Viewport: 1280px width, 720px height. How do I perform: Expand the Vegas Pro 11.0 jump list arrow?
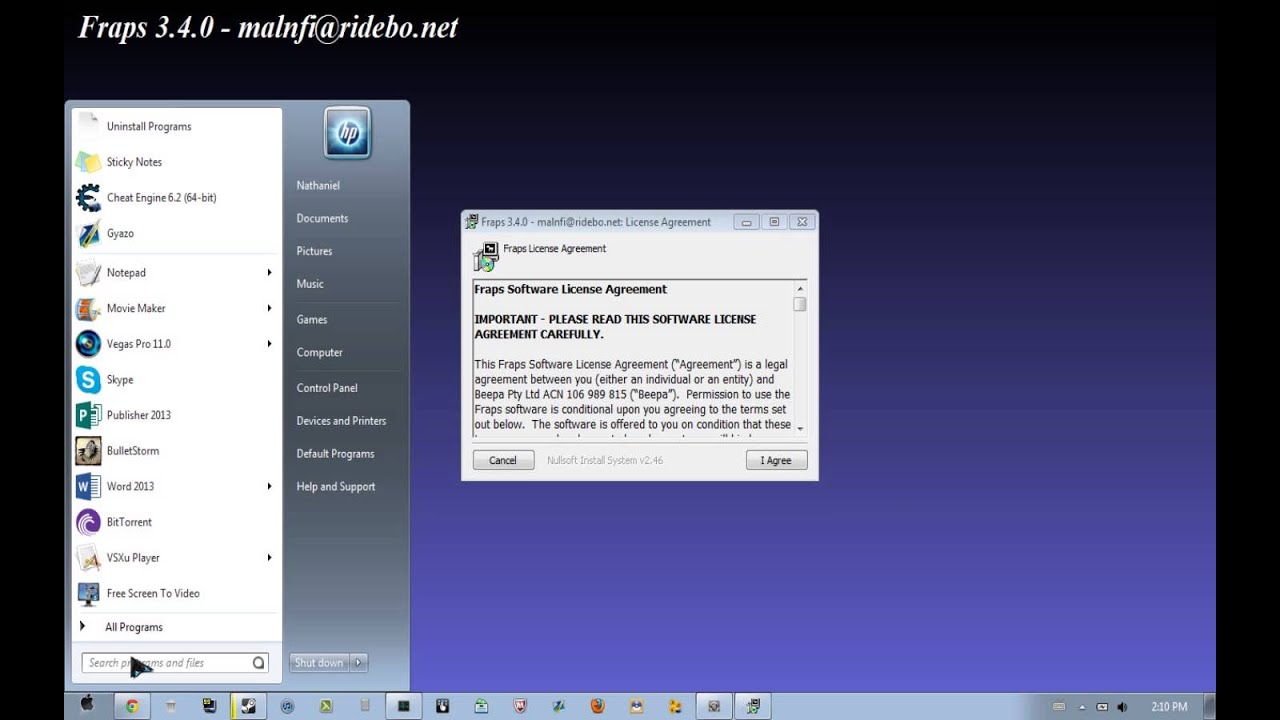click(269, 344)
